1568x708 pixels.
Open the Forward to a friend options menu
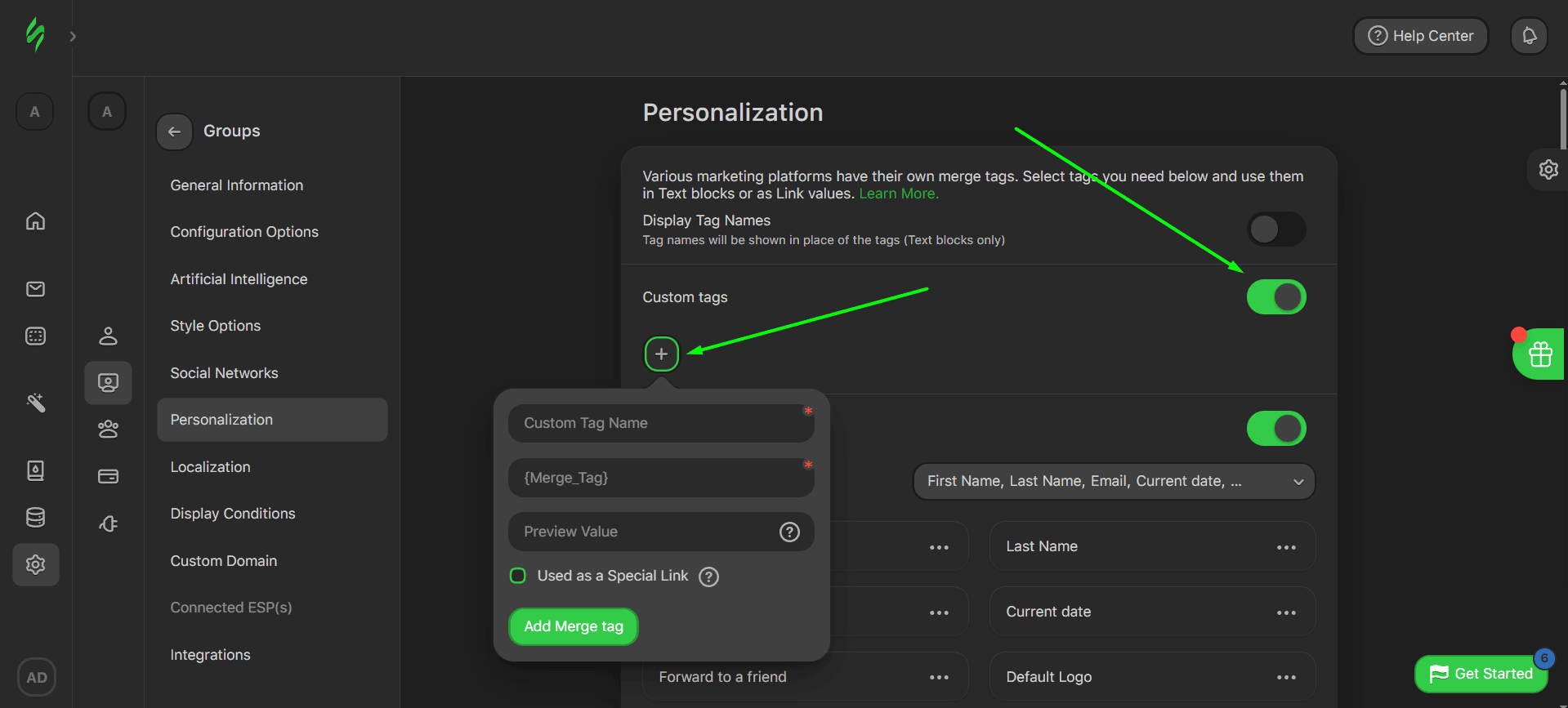(x=939, y=677)
